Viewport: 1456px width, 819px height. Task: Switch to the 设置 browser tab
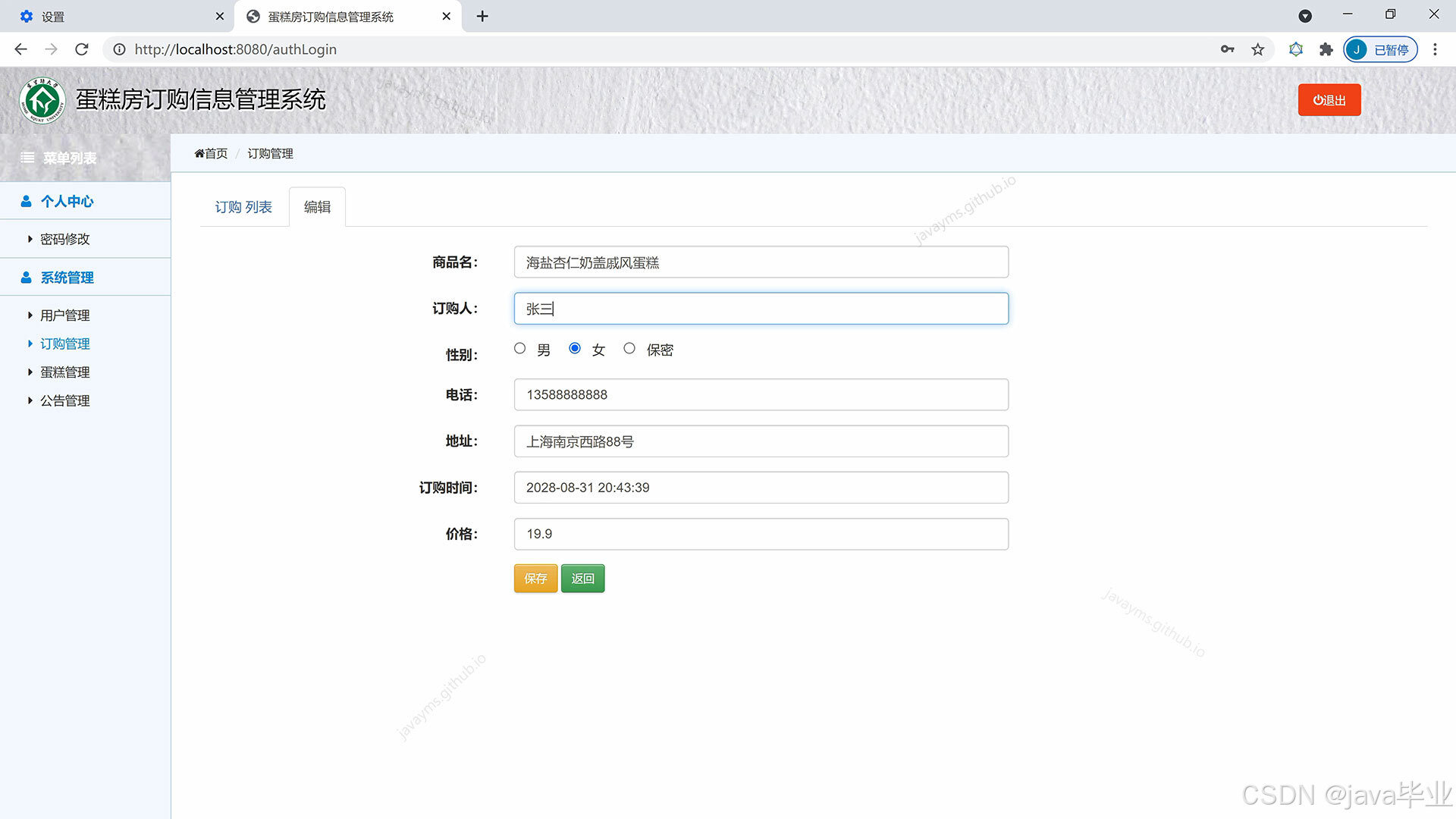(x=118, y=16)
